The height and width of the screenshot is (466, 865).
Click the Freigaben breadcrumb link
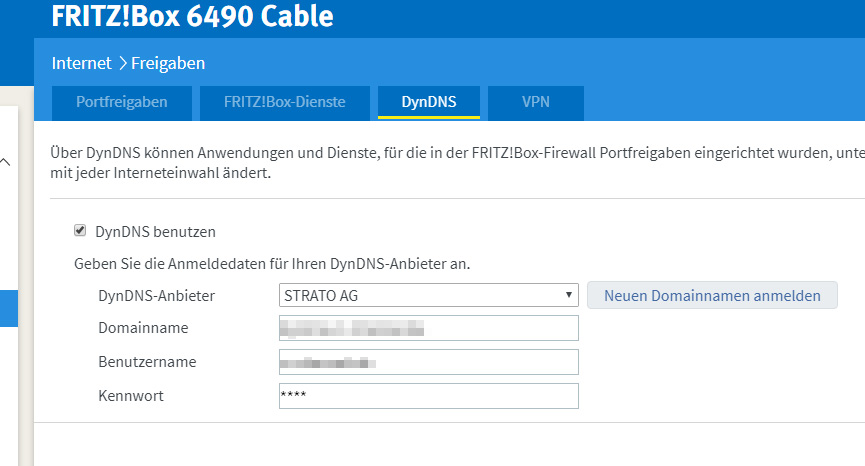170,64
